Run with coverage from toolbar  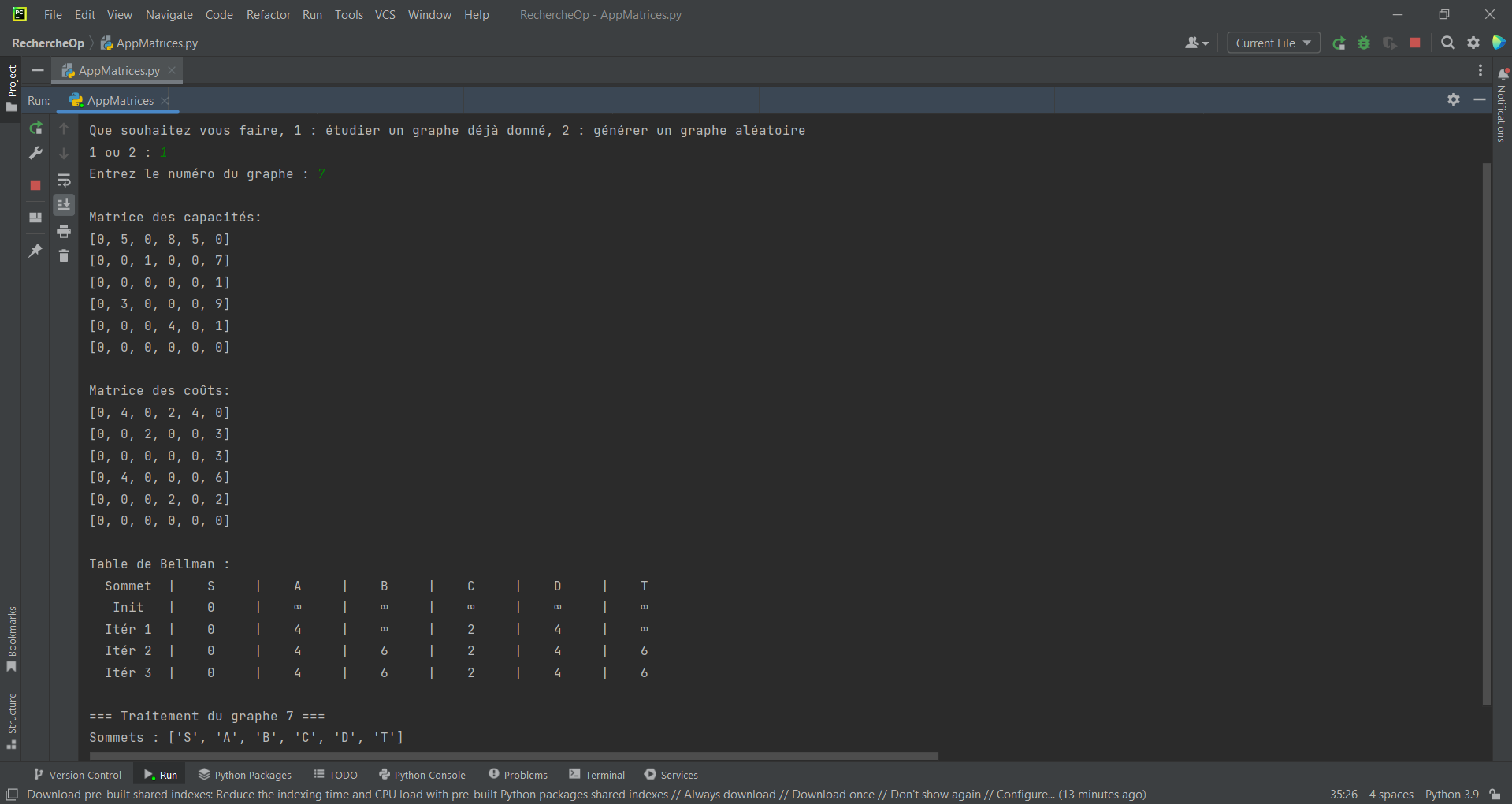tap(1390, 43)
